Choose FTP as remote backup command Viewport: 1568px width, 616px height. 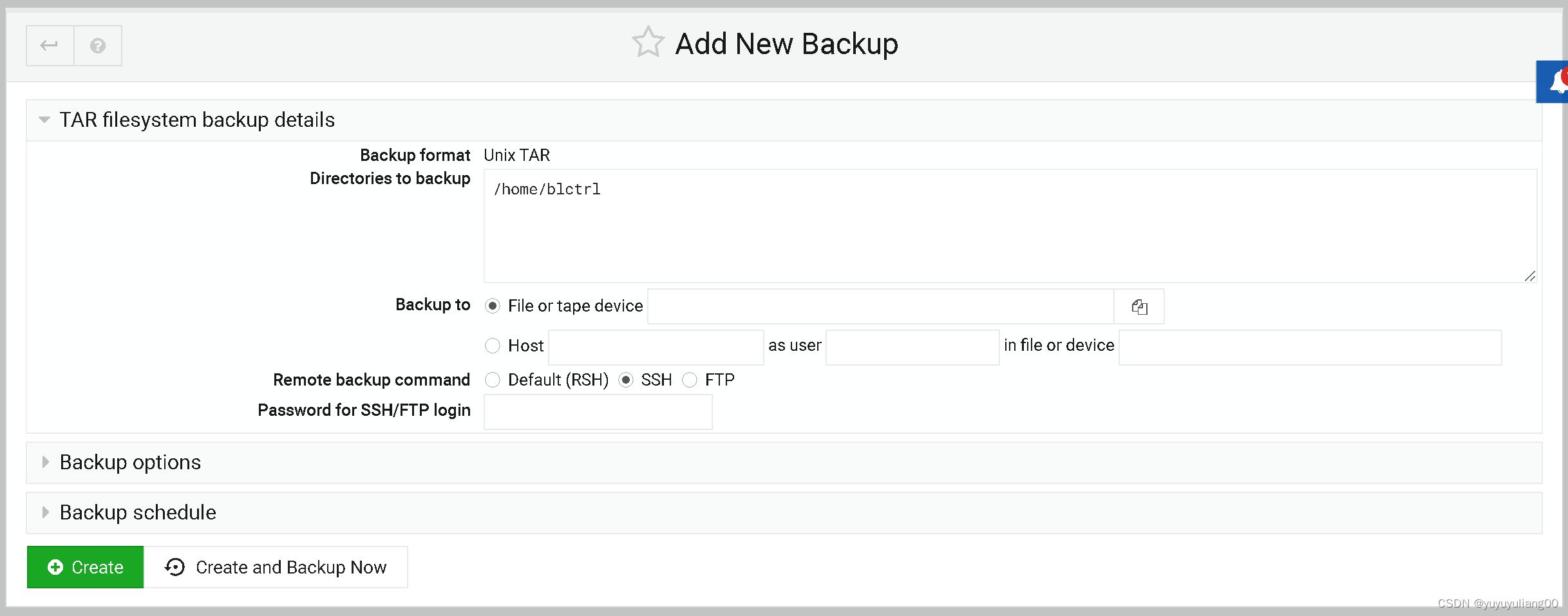(x=690, y=380)
